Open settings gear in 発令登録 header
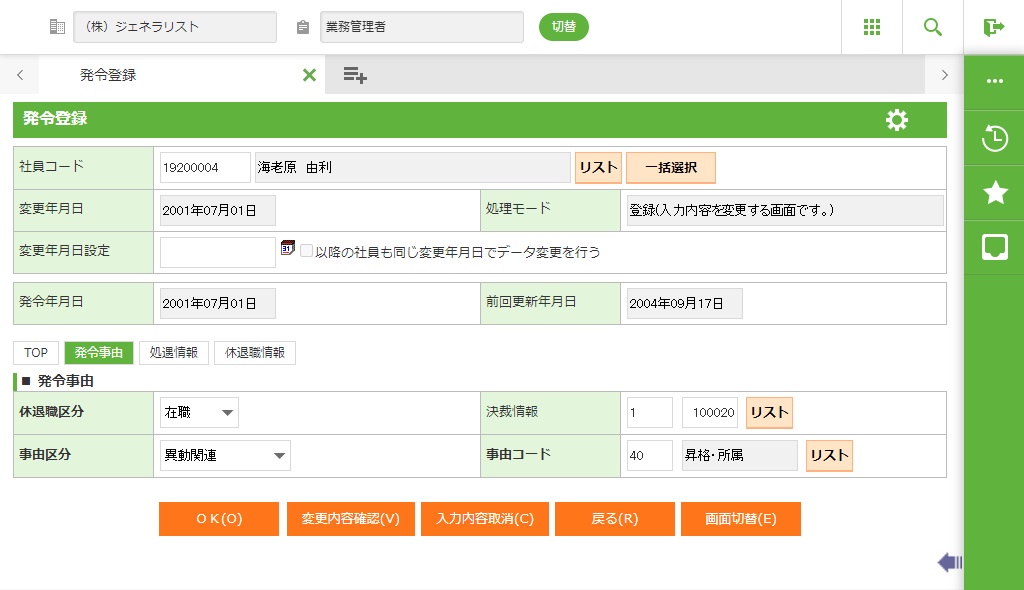The width and height of the screenshot is (1024, 590). coord(897,120)
